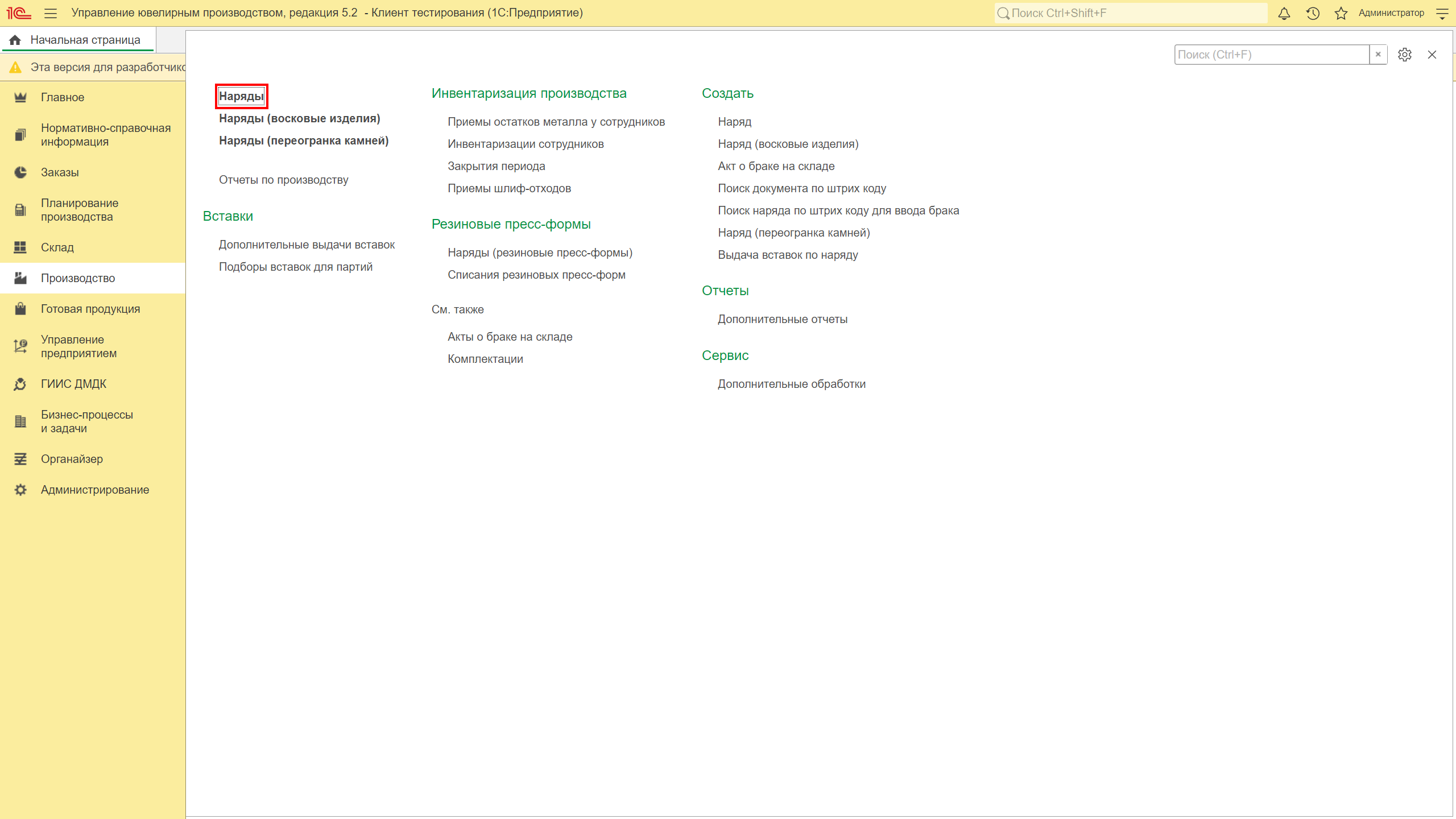This screenshot has height=819, width=1456.
Task: Open Наряды (переогранка камней)
Action: pos(304,140)
